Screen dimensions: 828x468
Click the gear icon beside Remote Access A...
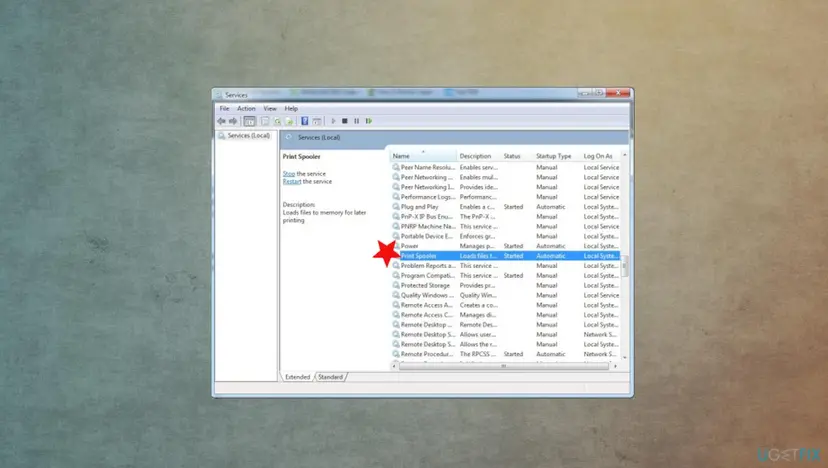(396, 305)
